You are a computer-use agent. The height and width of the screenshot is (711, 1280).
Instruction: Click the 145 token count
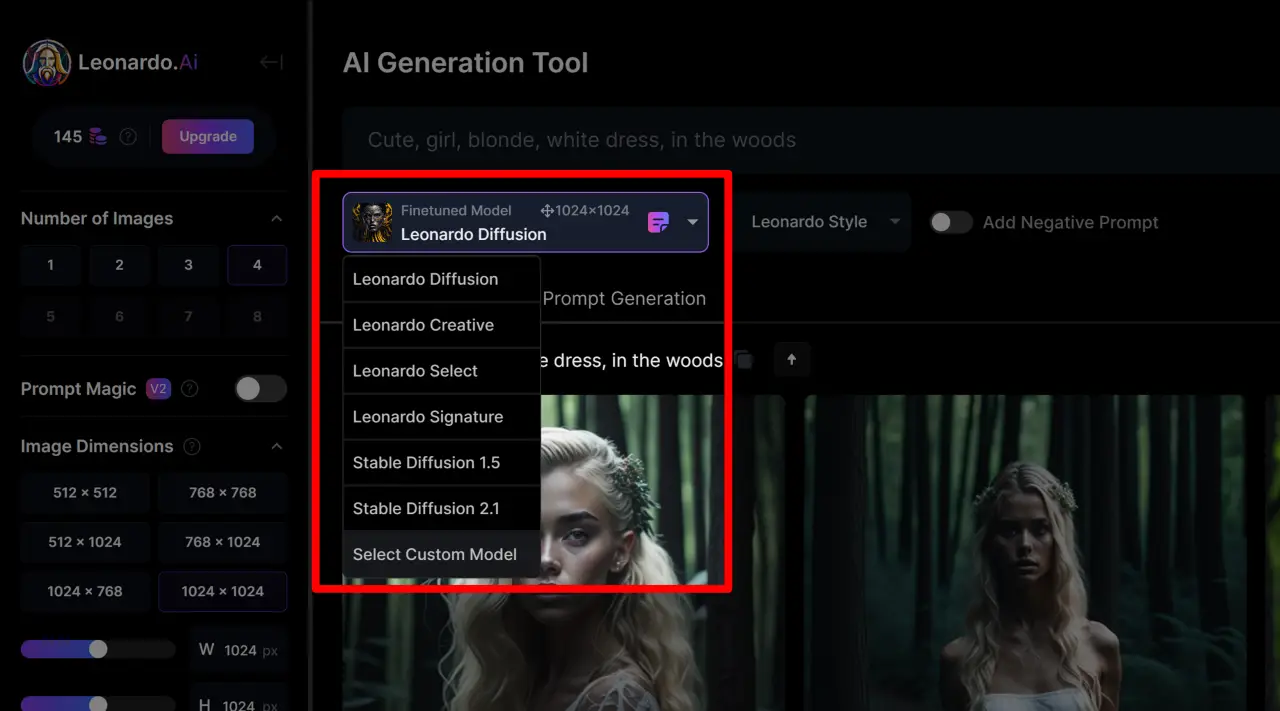pyautogui.click(x=68, y=137)
